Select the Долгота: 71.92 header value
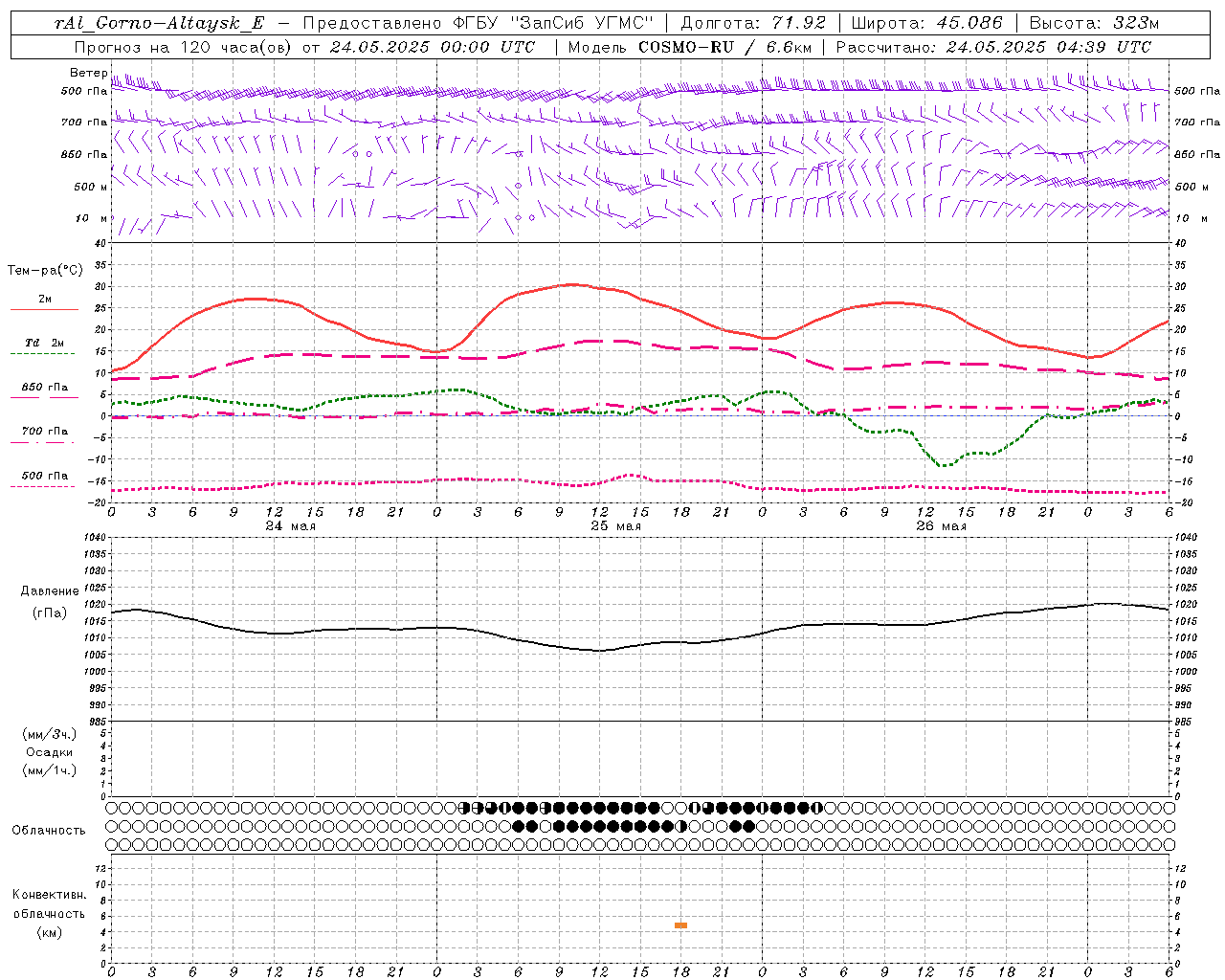Image resolution: width=1225 pixels, height=980 pixels. click(751, 24)
